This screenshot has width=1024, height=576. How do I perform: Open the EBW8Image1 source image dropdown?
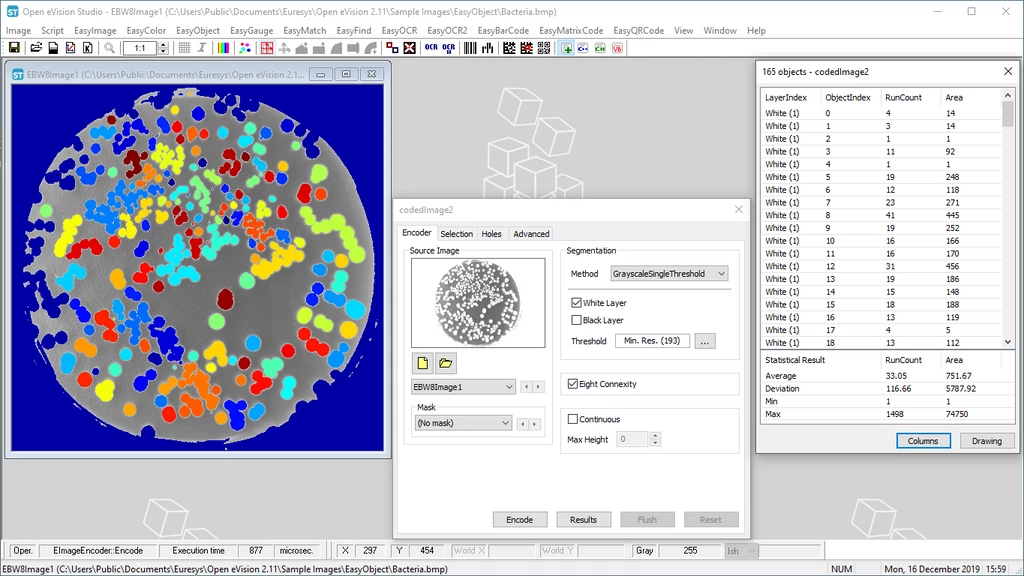[x=462, y=386]
